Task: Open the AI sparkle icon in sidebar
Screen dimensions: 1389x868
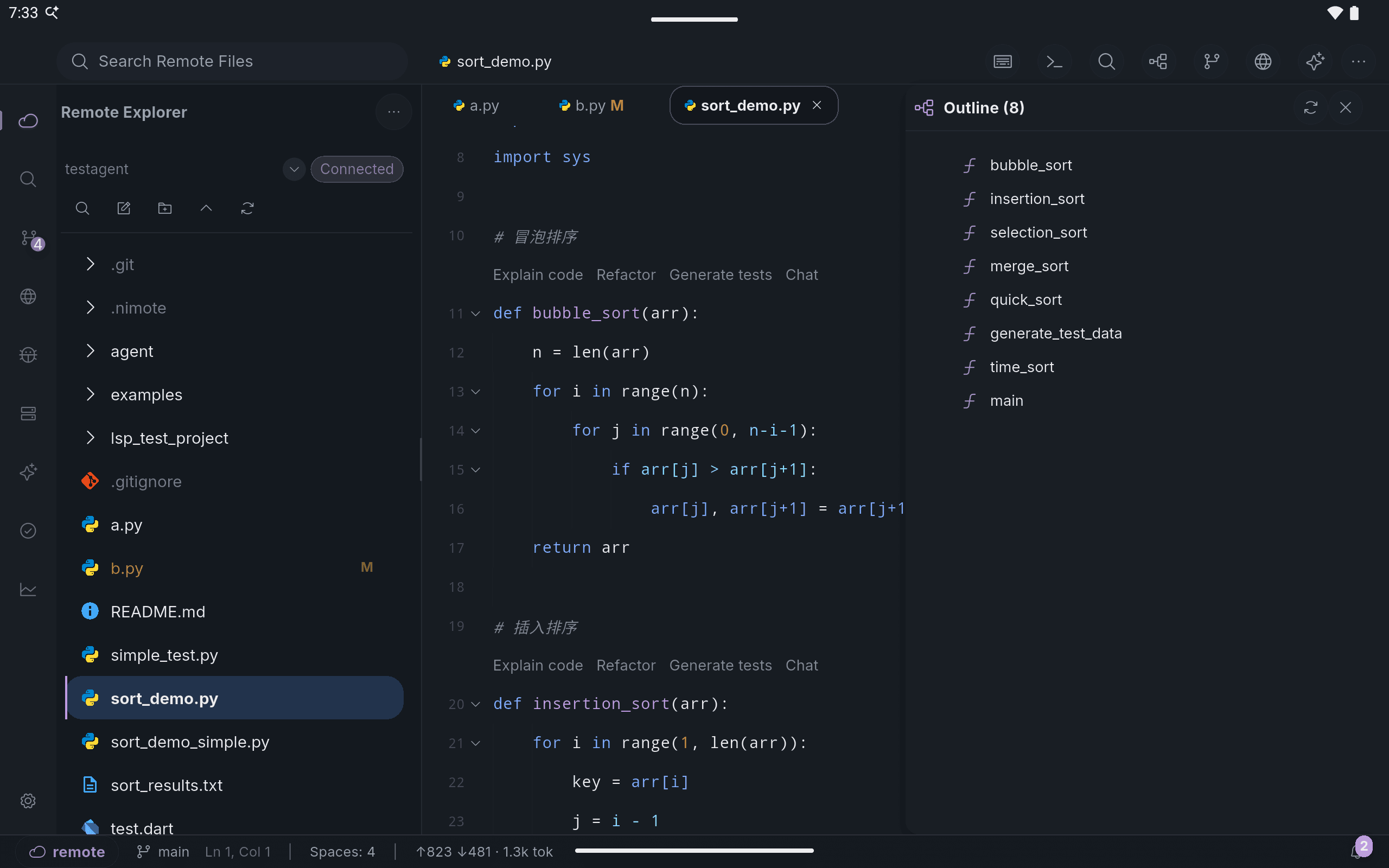Action: click(x=28, y=472)
